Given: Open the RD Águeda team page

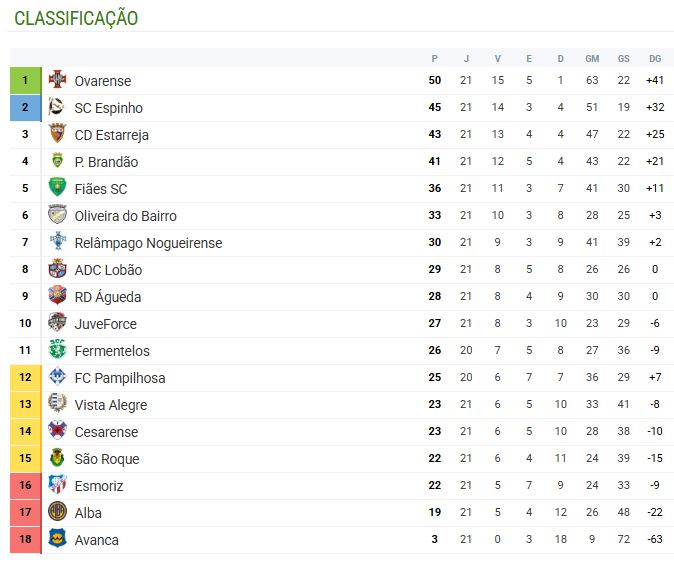Looking at the screenshot, I should tap(108, 297).
